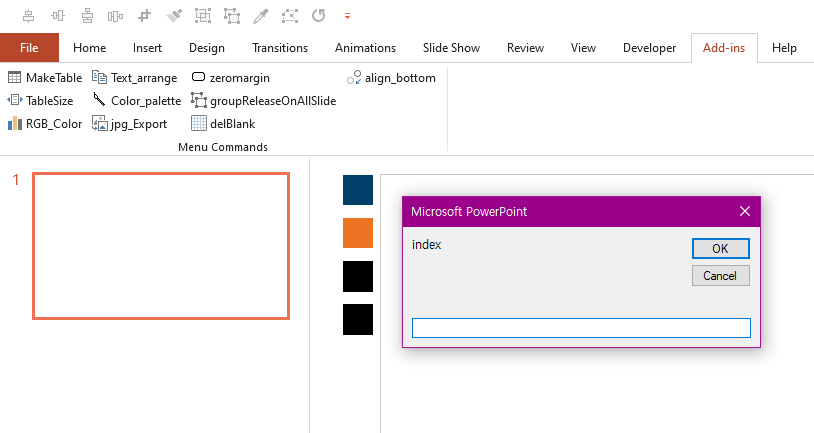Image resolution: width=814 pixels, height=433 pixels.
Task: Switch to the Transitions tab
Action: click(x=280, y=48)
